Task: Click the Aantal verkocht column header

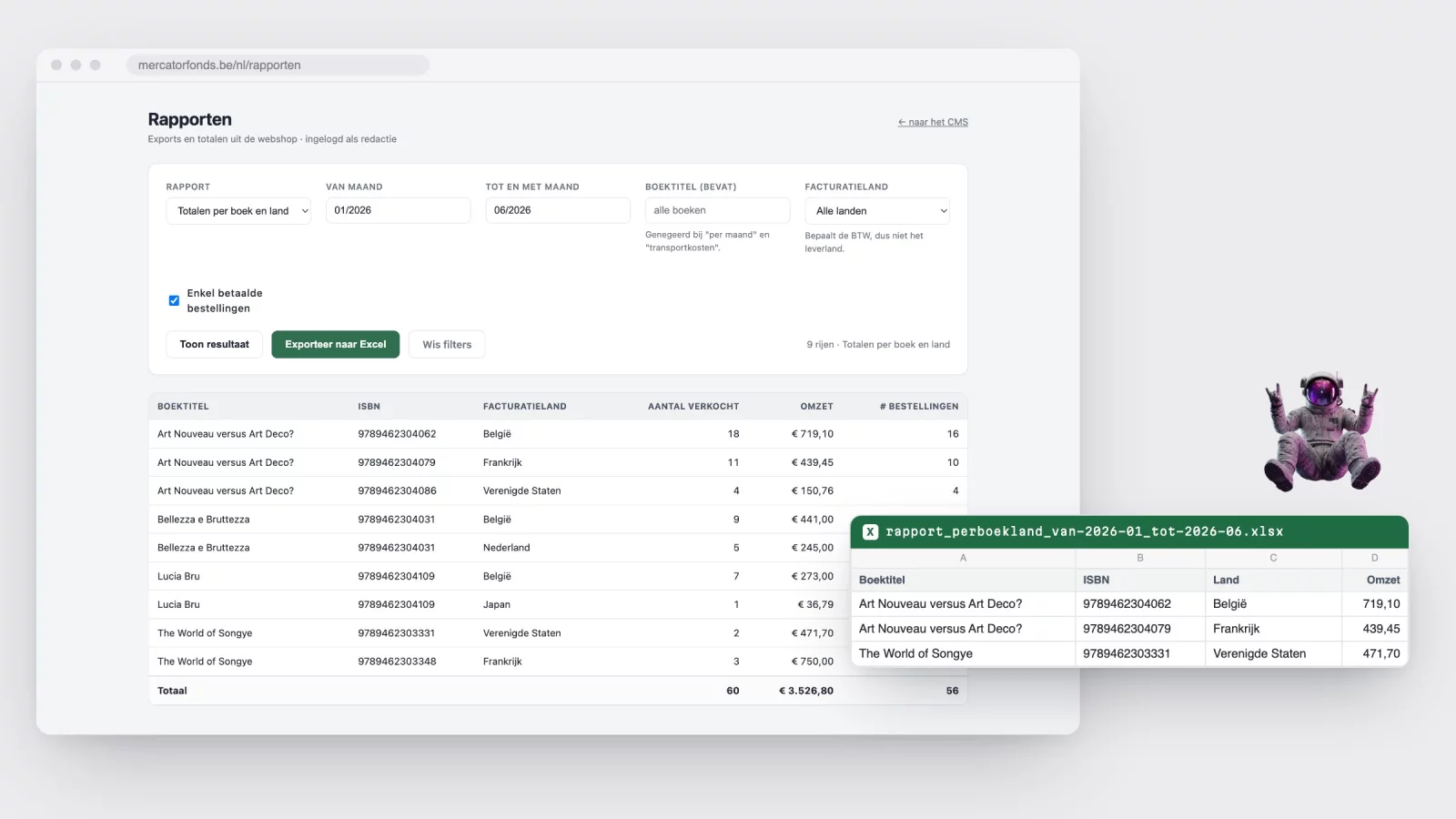Action: click(693, 407)
